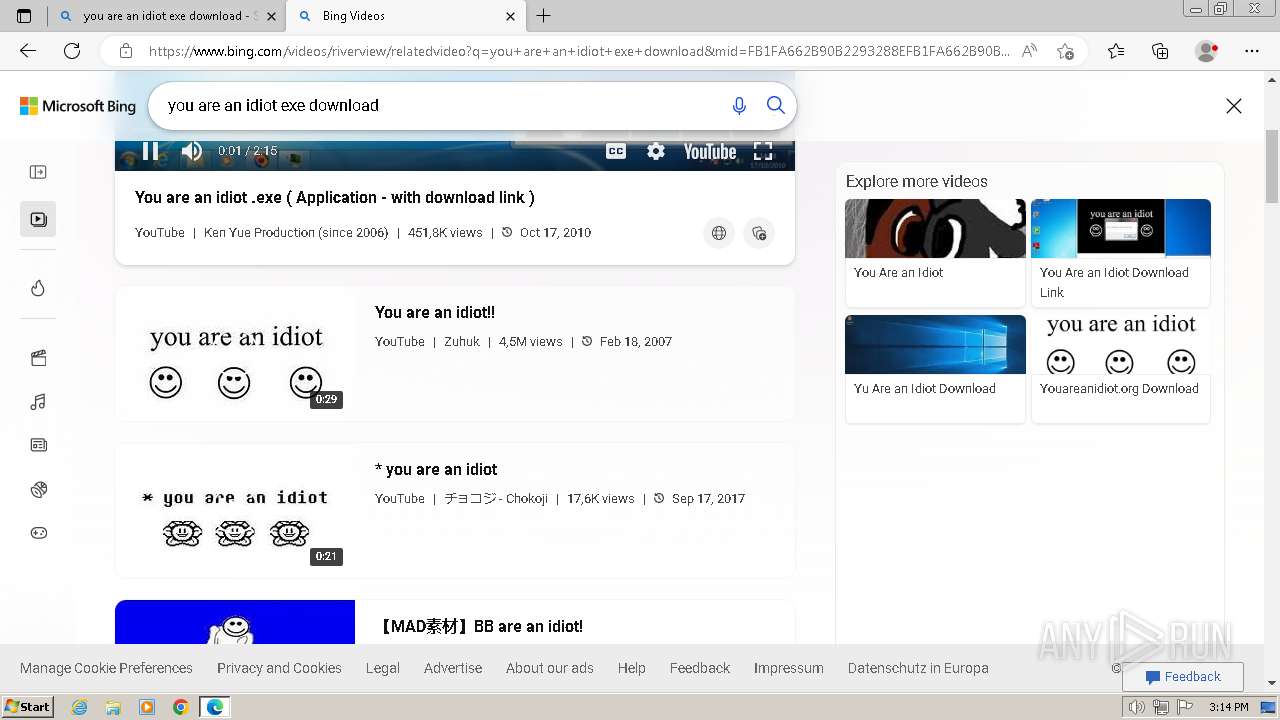The image size is (1280, 720).
Task: Click the Bing search text field
Action: 440,105
